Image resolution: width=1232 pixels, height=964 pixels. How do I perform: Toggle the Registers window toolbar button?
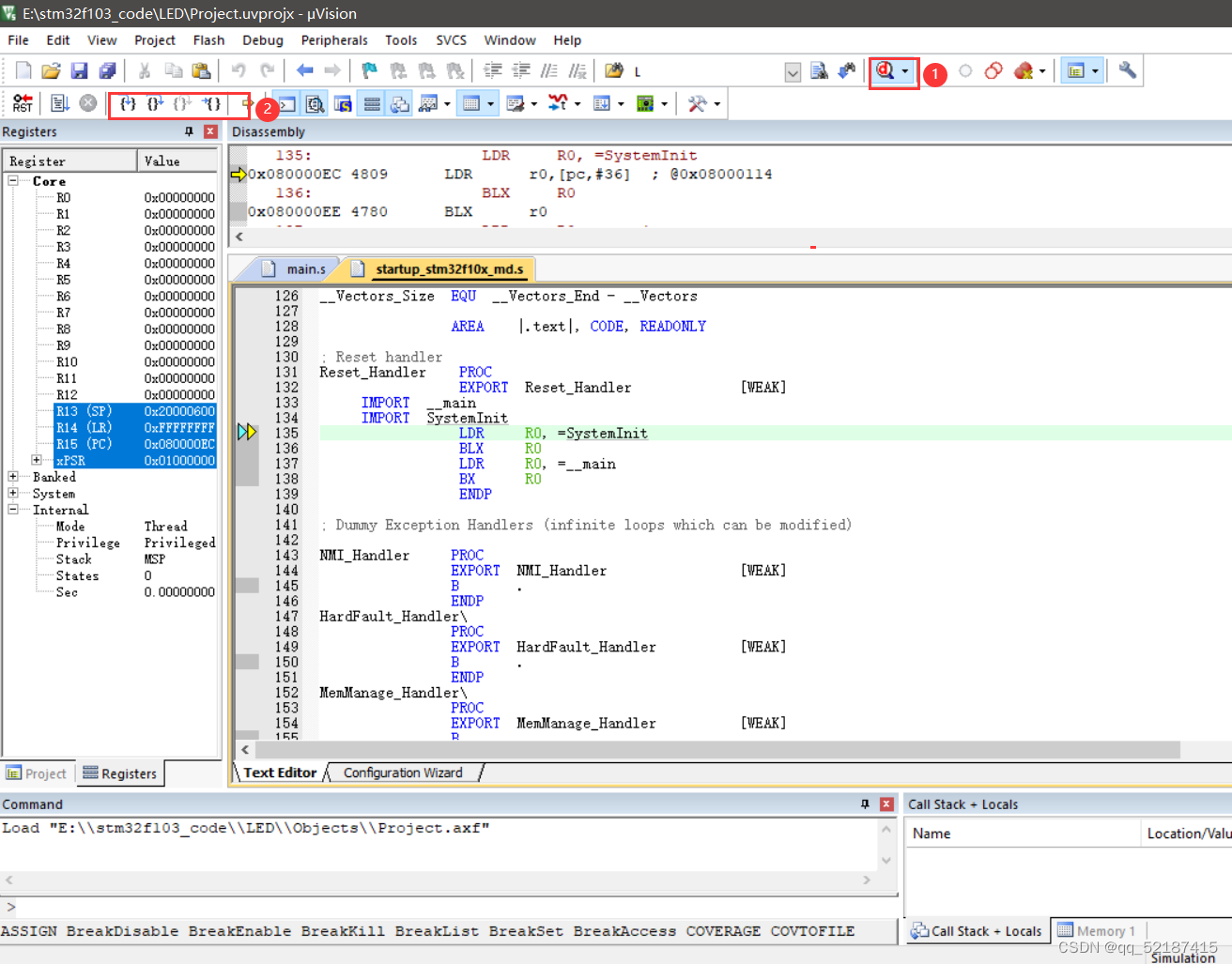tap(372, 103)
